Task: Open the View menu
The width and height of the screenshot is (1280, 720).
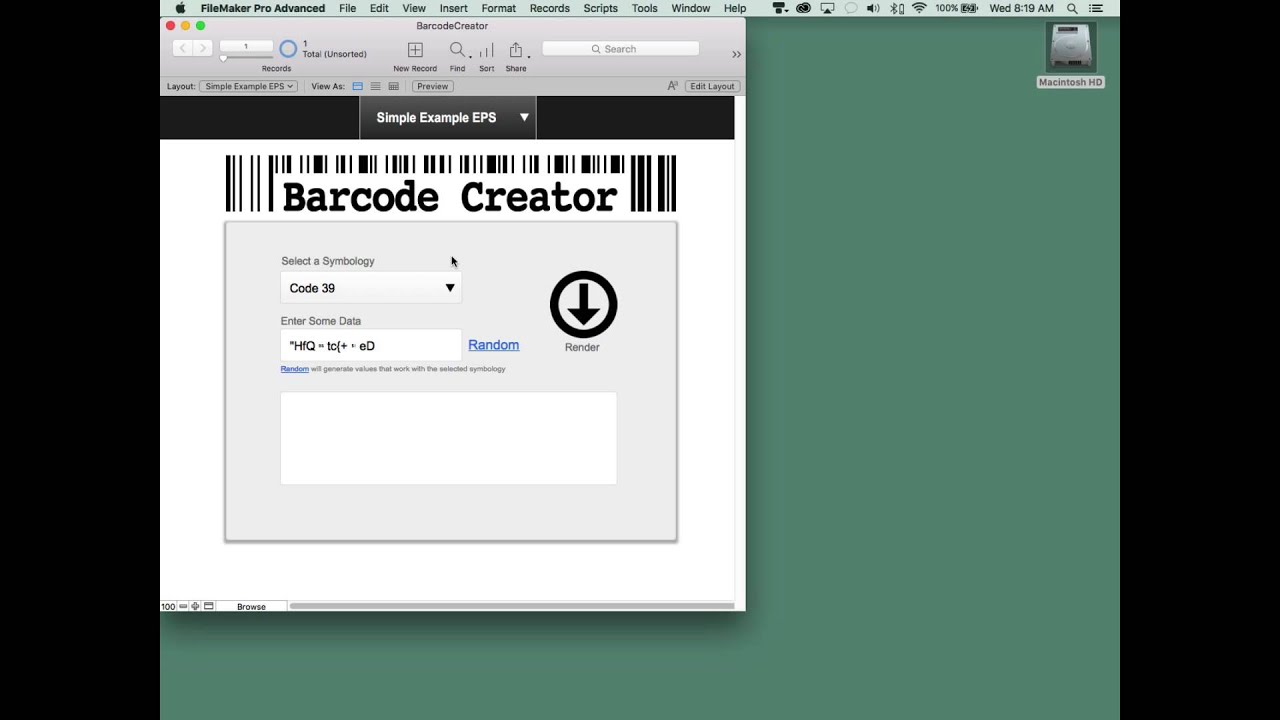Action: (414, 8)
